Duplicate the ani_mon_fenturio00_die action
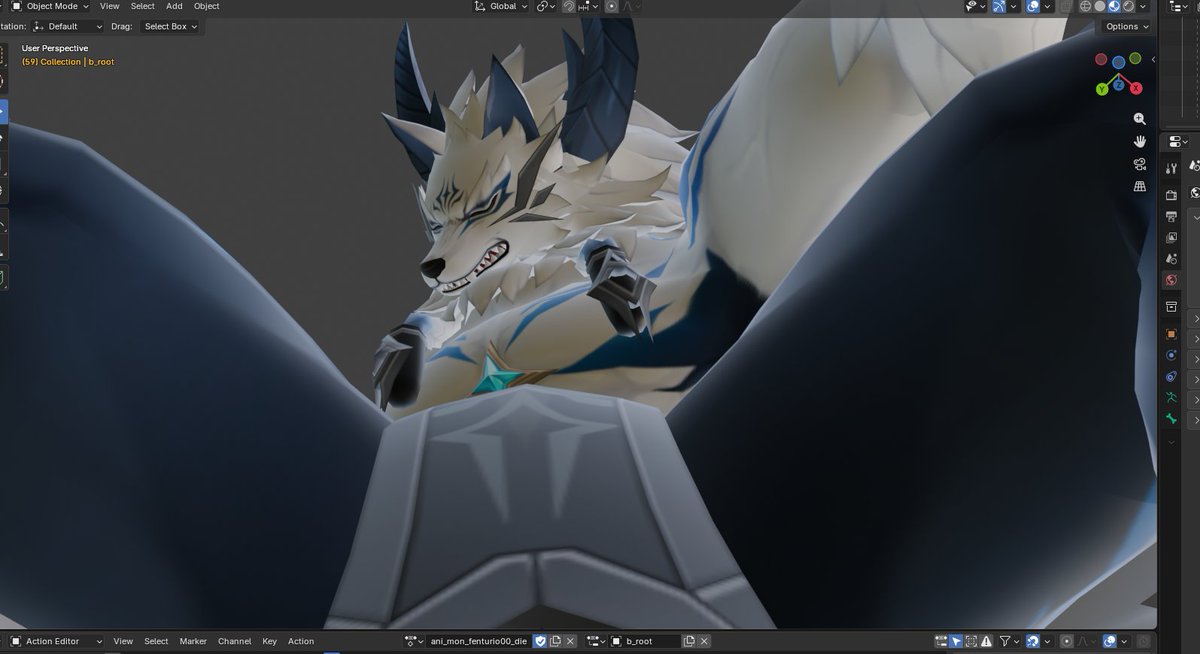Image resolution: width=1200 pixels, height=654 pixels. pos(555,641)
